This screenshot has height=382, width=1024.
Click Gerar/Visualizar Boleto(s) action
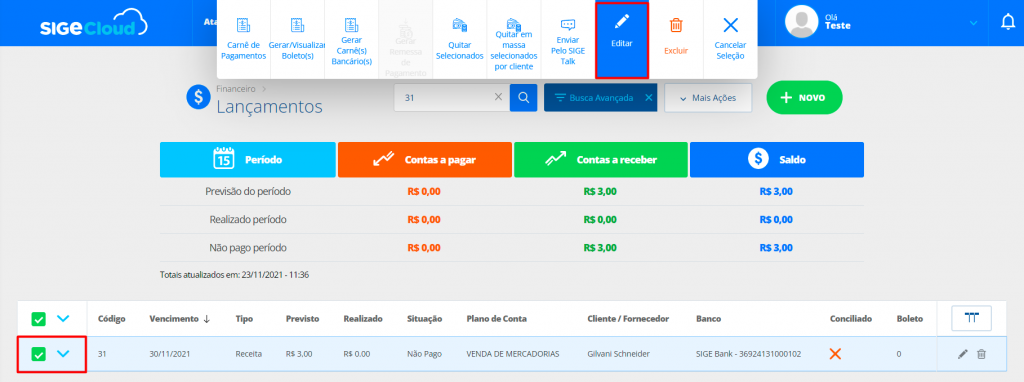pyautogui.click(x=297, y=39)
